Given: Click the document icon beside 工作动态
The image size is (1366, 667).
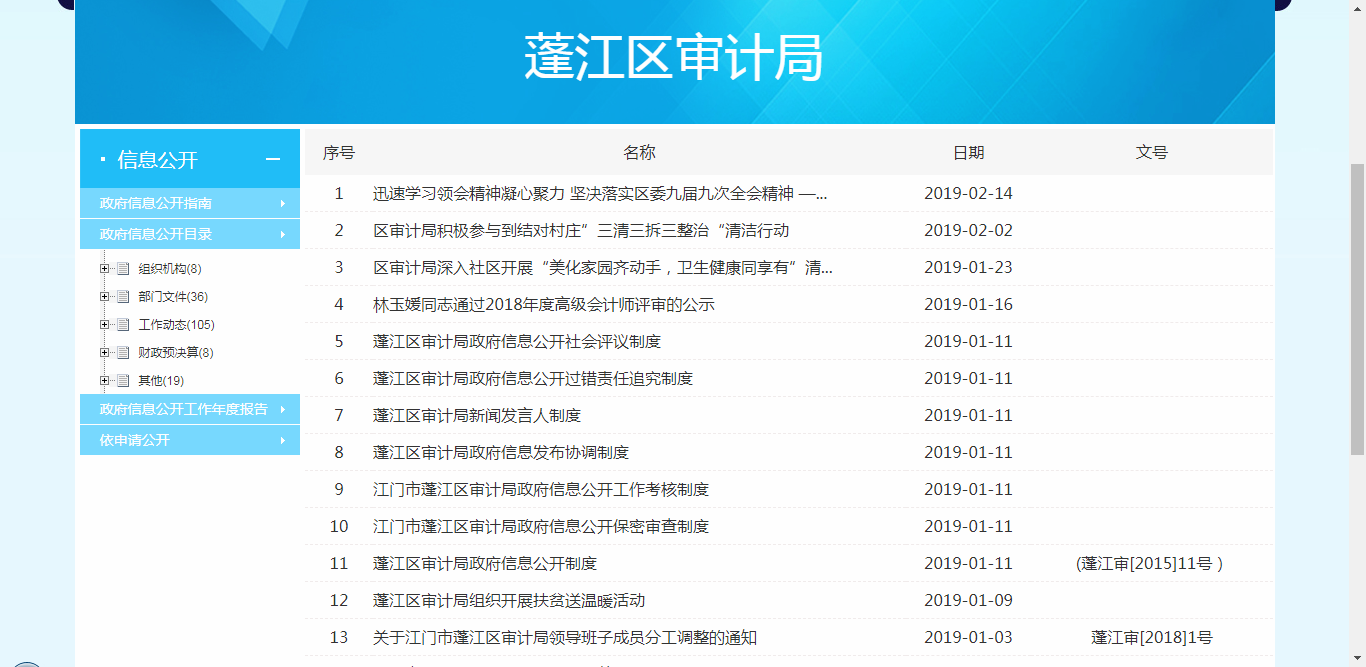Looking at the screenshot, I should click(123, 325).
